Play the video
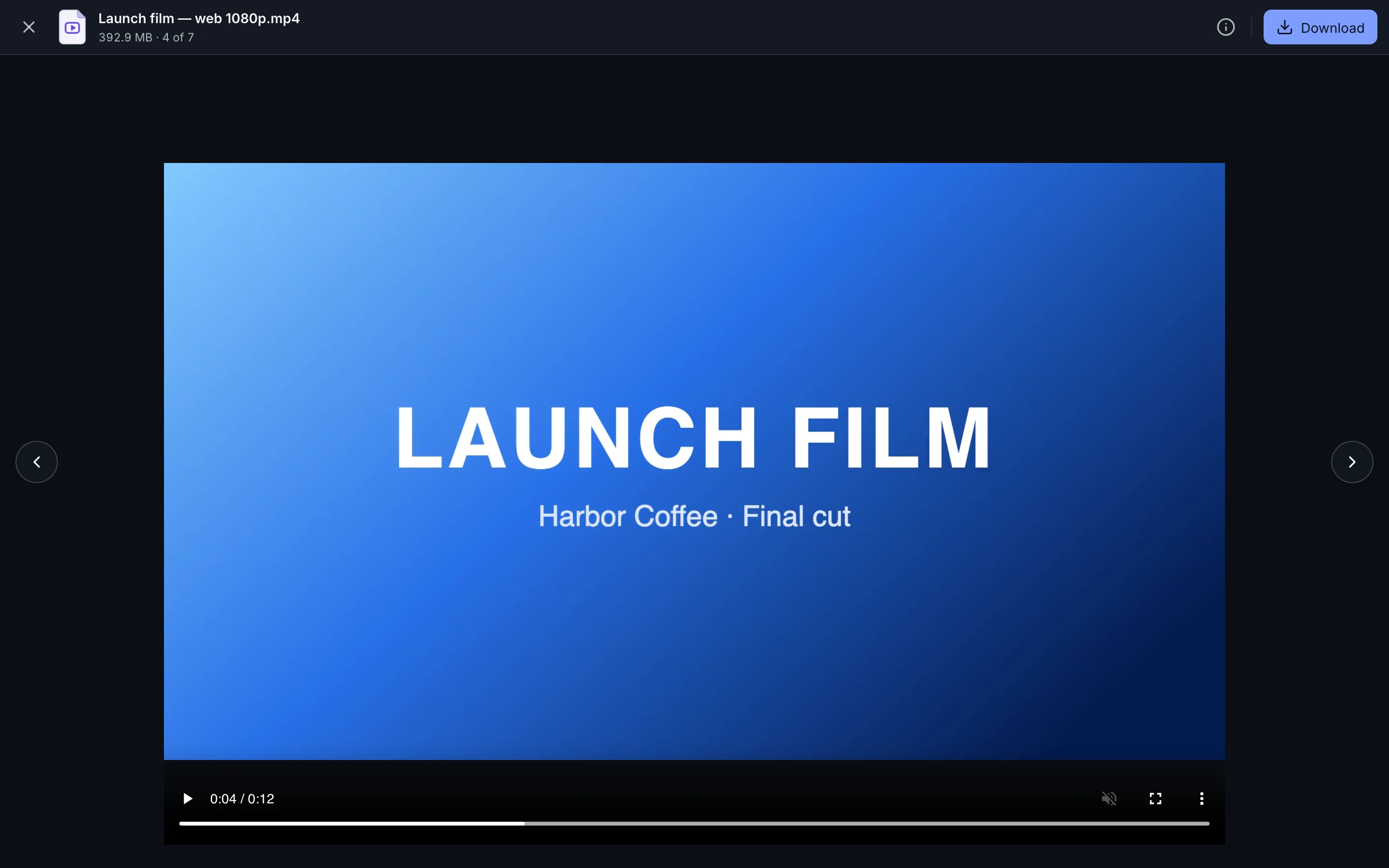 [187, 799]
